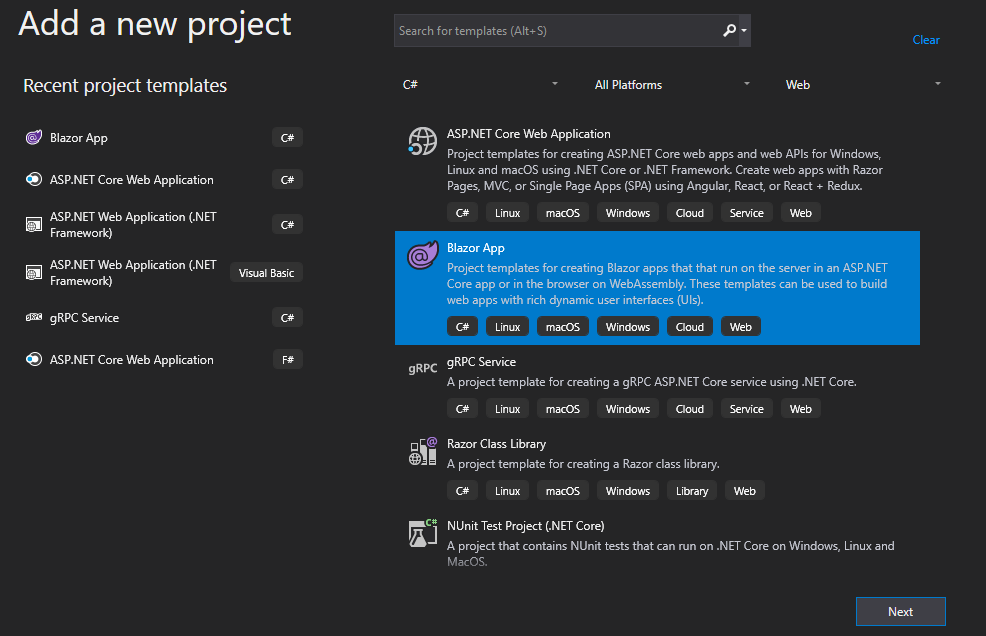Viewport: 986px width, 636px height.
Task: Open the All Platforms filter dropdown
Action: pyautogui.click(x=672, y=84)
